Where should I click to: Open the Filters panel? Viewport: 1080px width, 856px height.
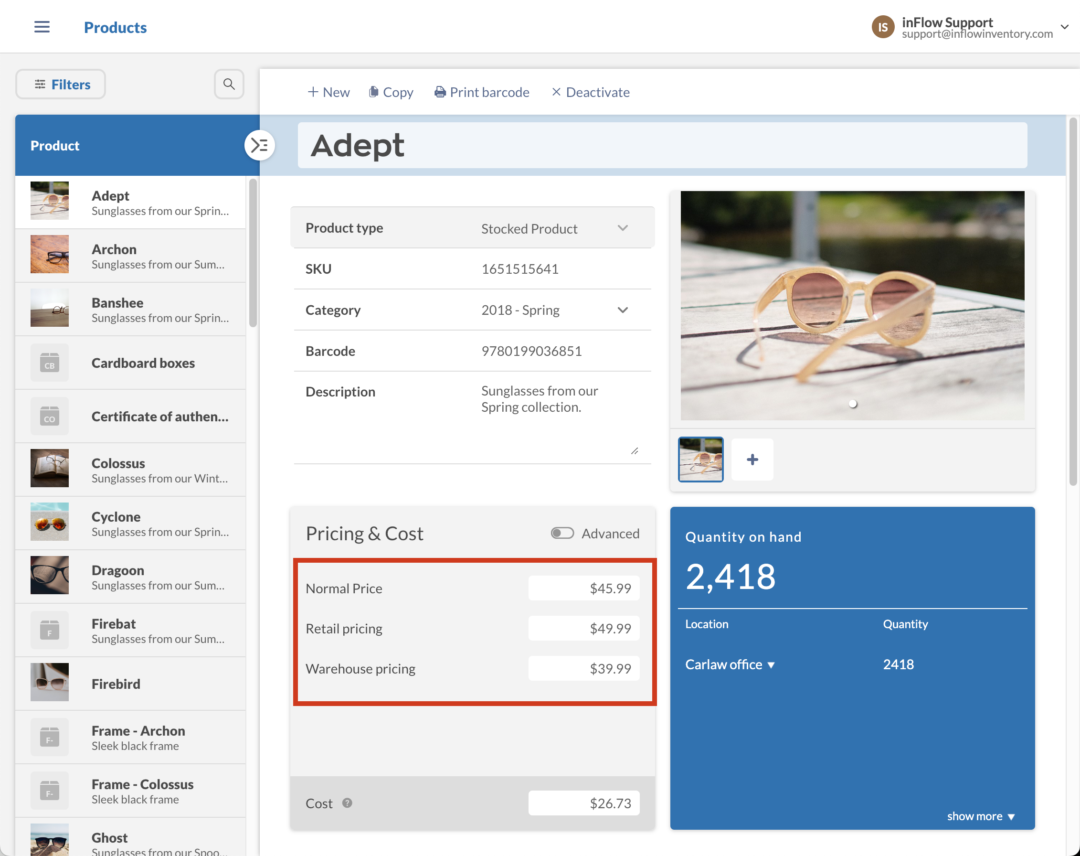pos(60,84)
